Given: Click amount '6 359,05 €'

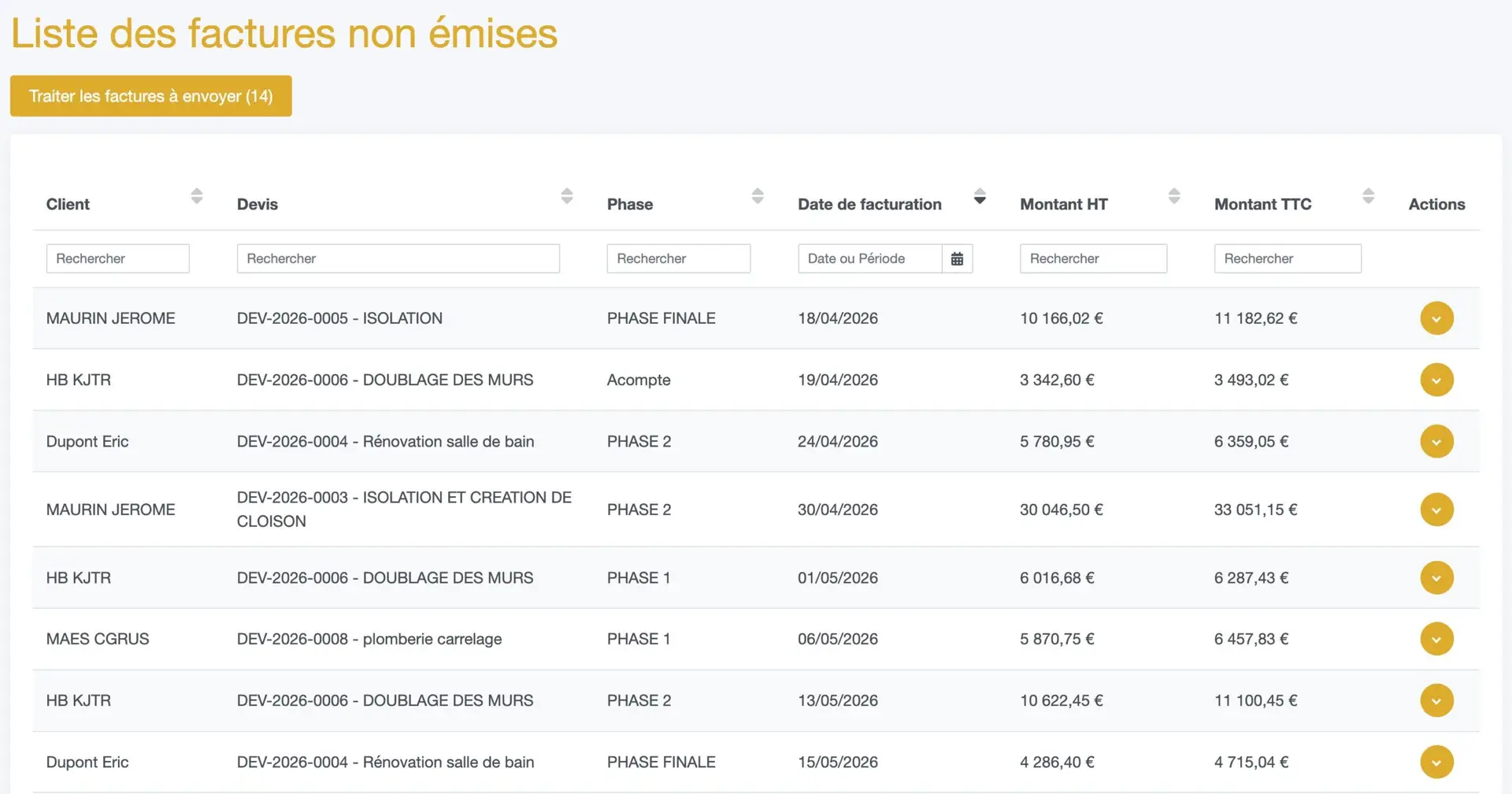Looking at the screenshot, I should [1251, 441].
